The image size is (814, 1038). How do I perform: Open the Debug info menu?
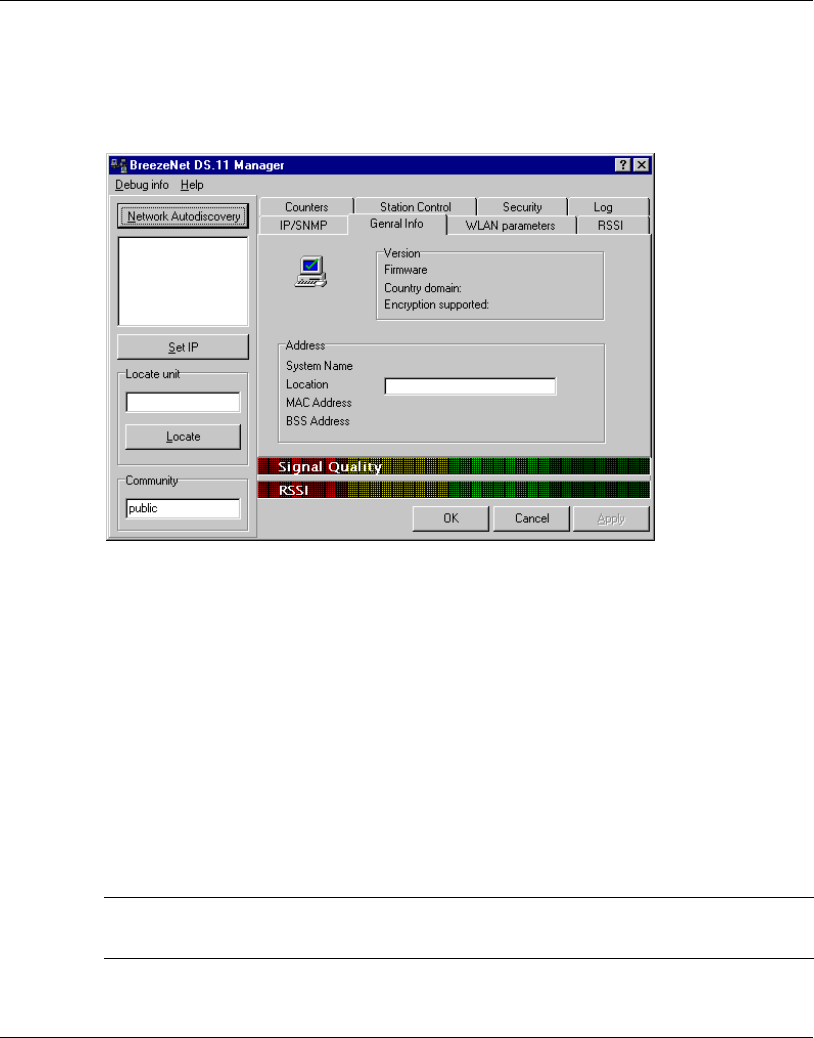[142, 185]
